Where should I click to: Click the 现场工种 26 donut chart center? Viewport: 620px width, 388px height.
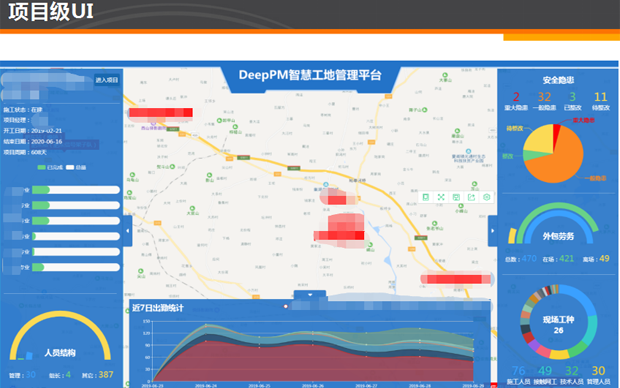[x=558, y=324]
